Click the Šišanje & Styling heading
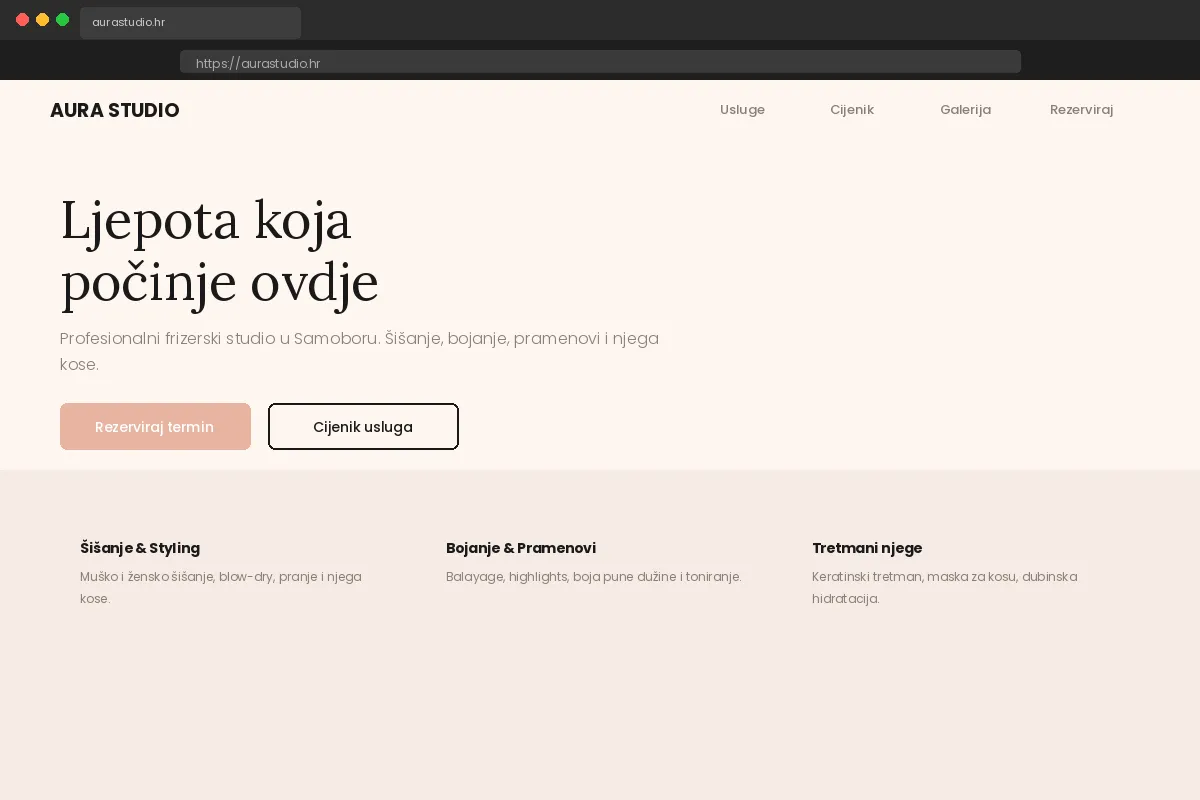 pyautogui.click(x=140, y=548)
